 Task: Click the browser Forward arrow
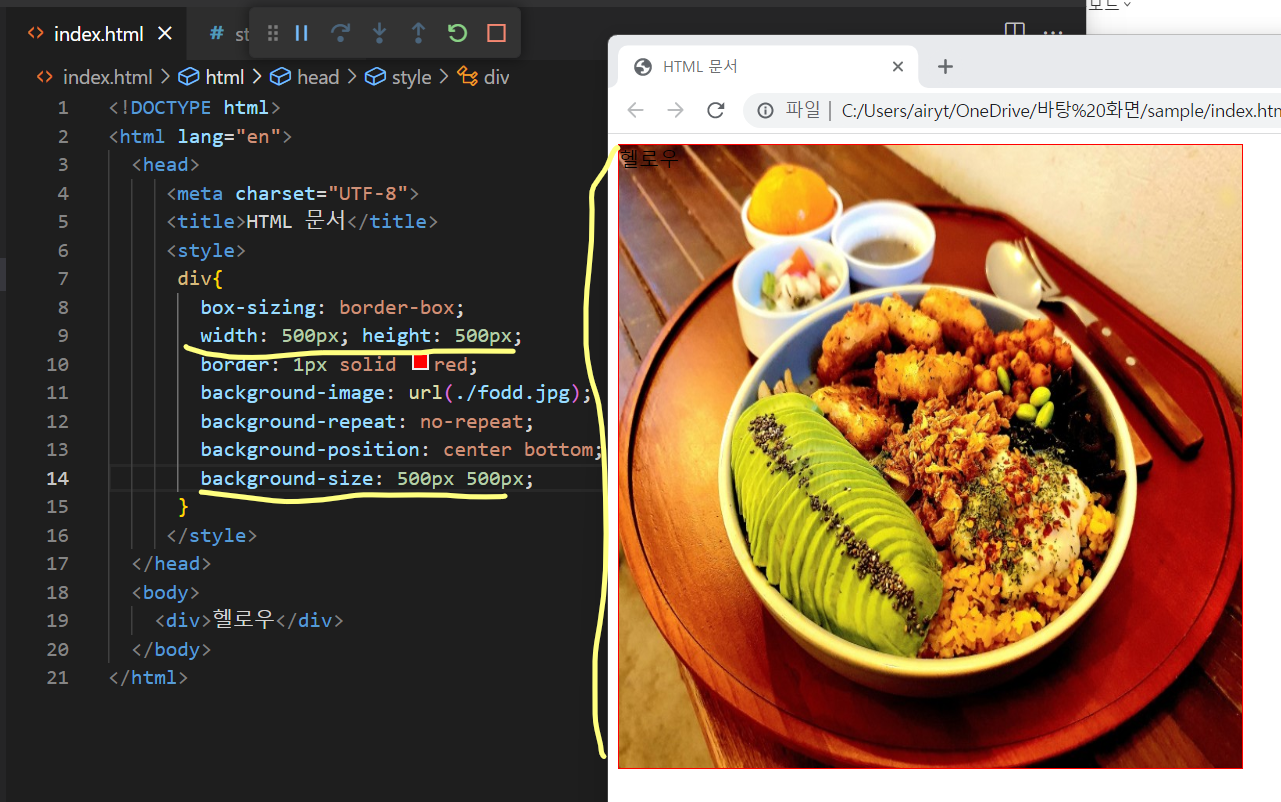(x=675, y=110)
